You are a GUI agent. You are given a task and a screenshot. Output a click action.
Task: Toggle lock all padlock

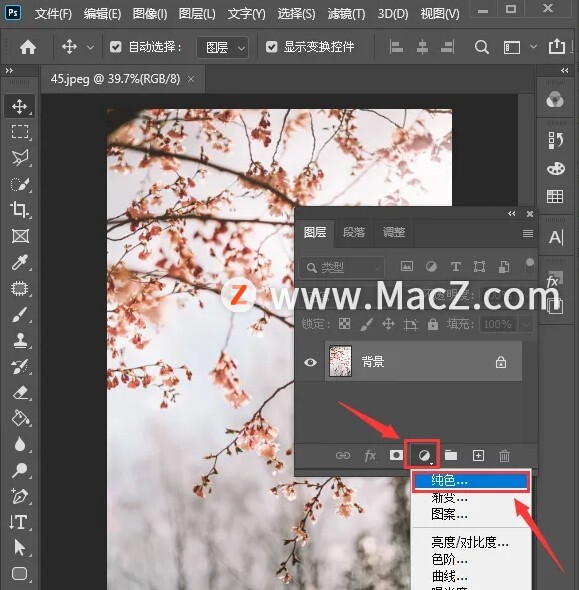(433, 324)
